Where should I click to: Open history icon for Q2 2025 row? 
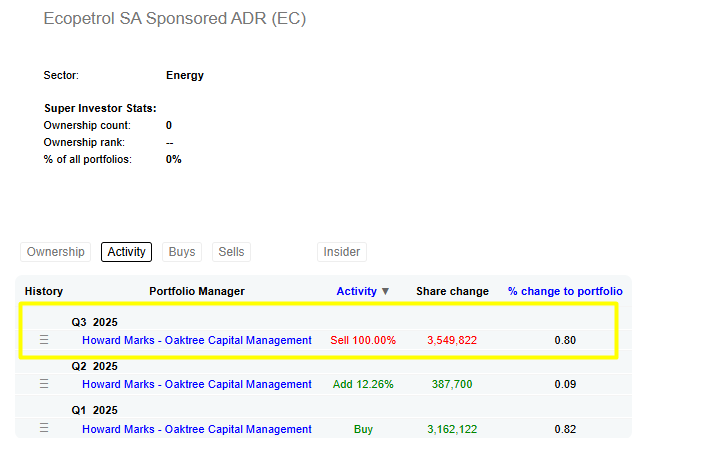point(44,384)
